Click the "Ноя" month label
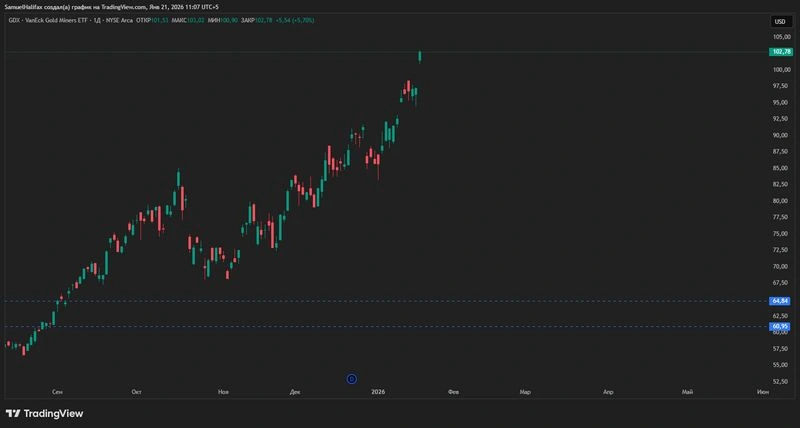Screen dimensions: 800x428 pyautogui.click(x=223, y=392)
